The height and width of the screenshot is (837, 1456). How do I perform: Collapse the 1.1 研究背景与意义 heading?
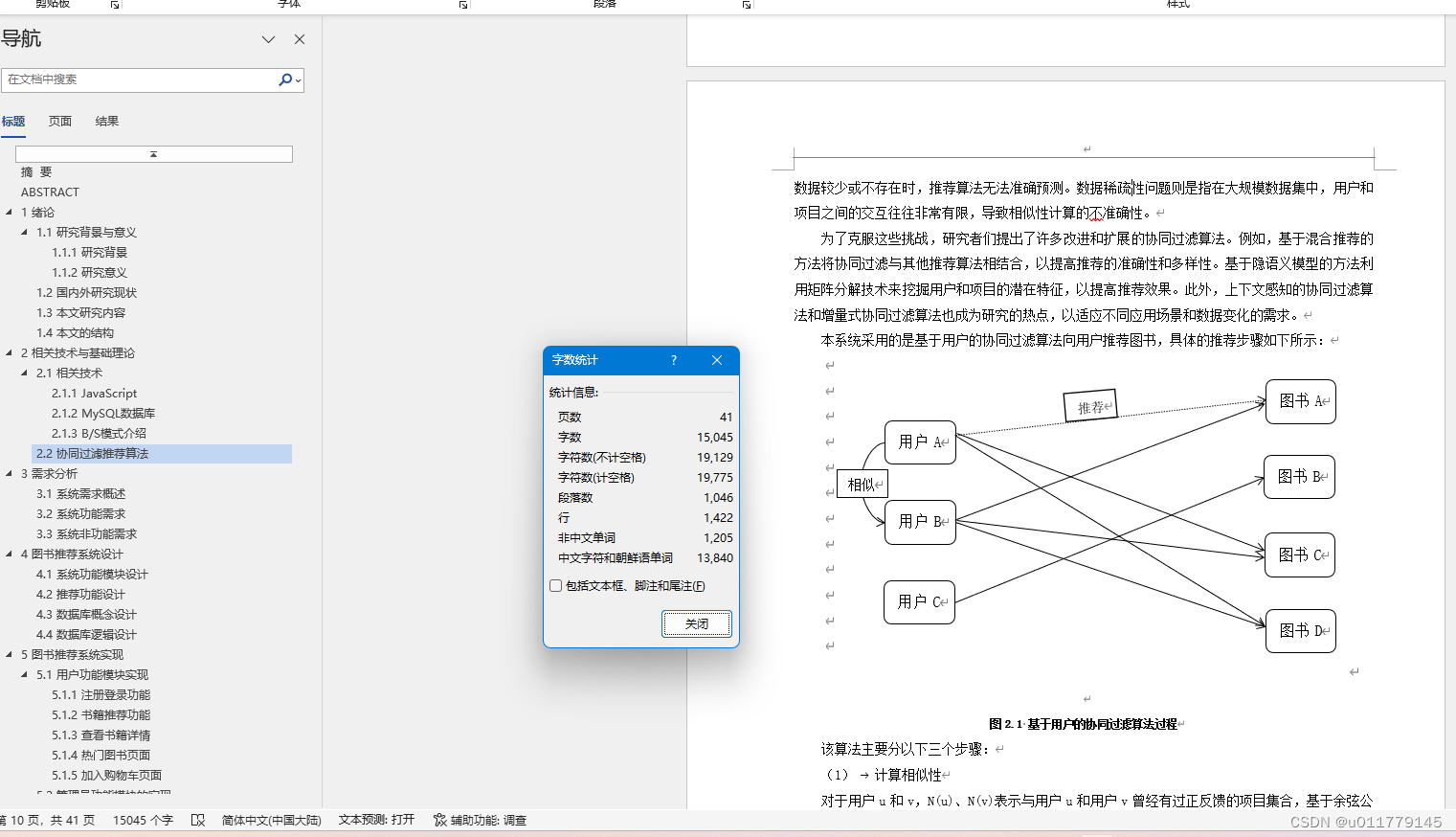[x=25, y=233]
